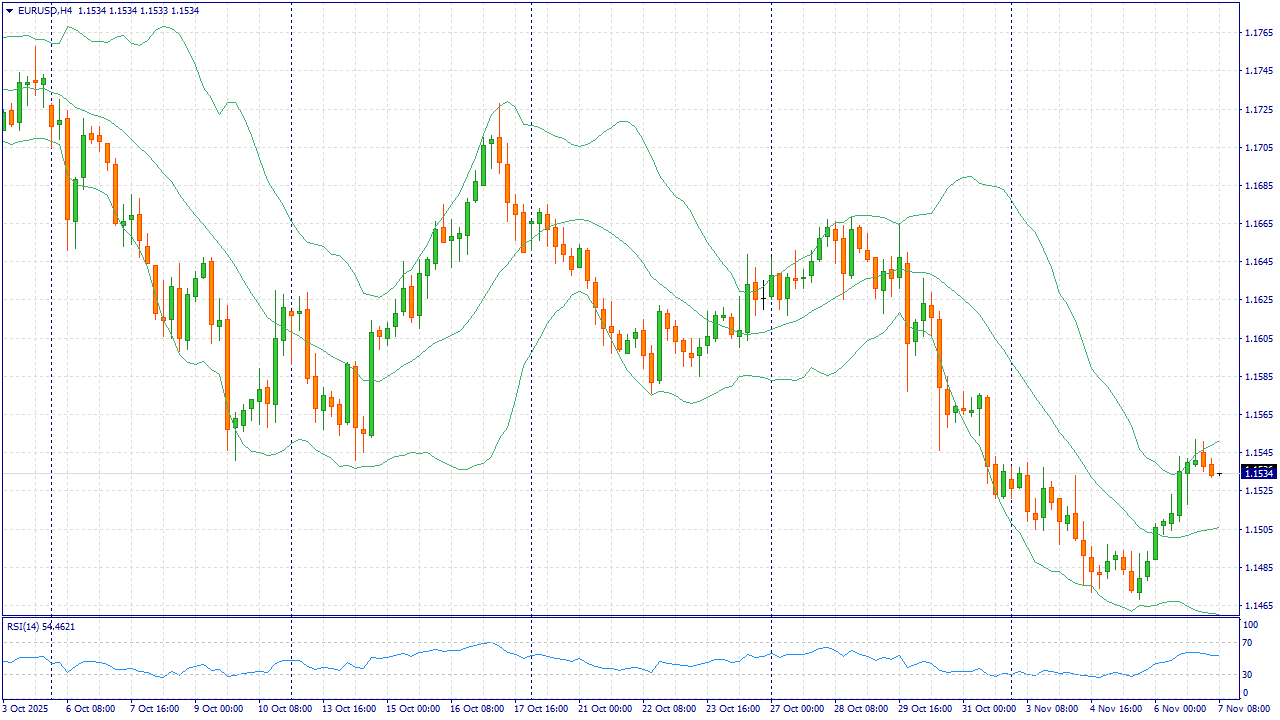Click the 3 Oct 2025 date label
The width and height of the screenshot is (1280, 720).
(x=25, y=708)
